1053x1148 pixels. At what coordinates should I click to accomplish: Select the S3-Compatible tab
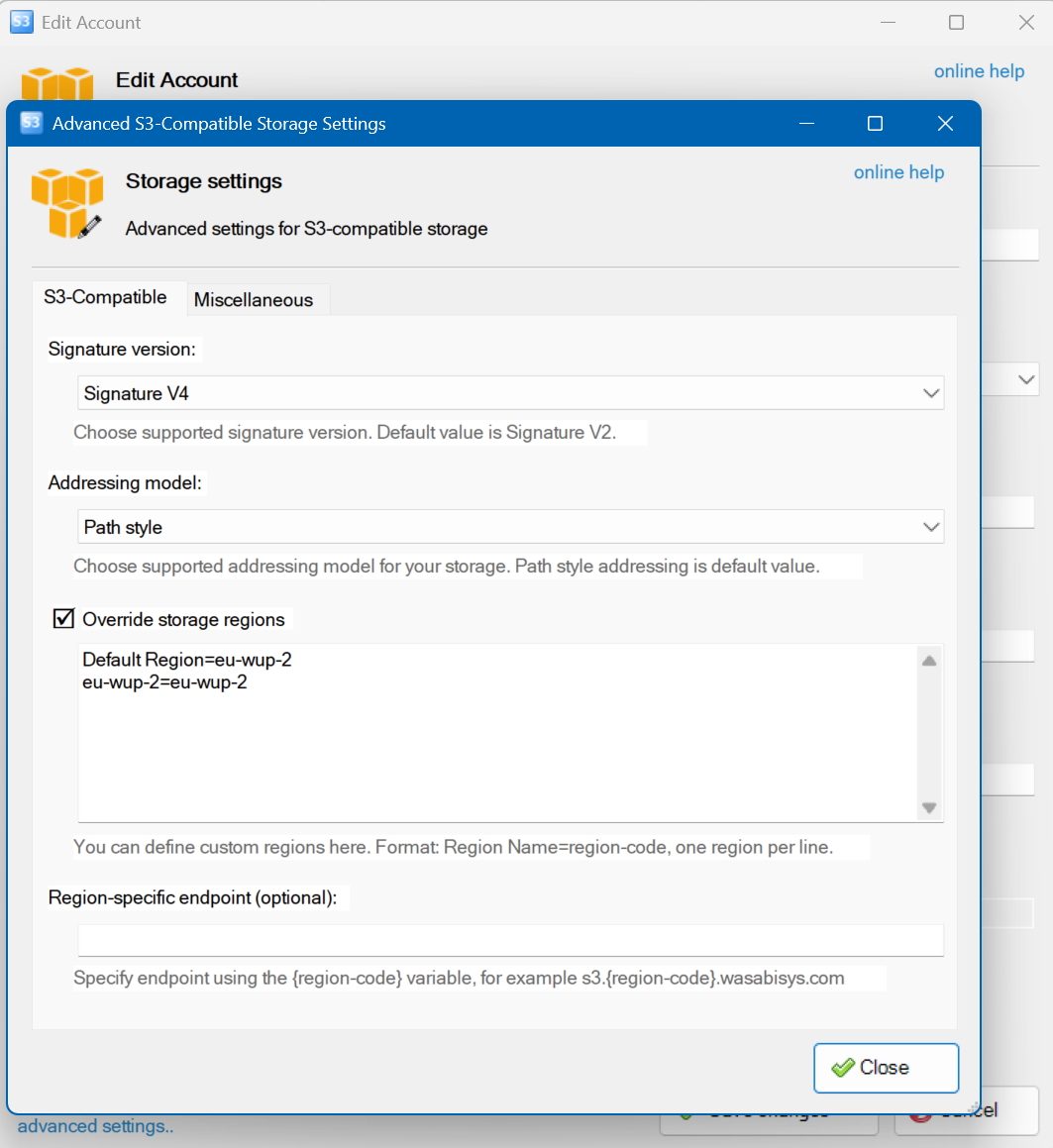pyautogui.click(x=105, y=297)
